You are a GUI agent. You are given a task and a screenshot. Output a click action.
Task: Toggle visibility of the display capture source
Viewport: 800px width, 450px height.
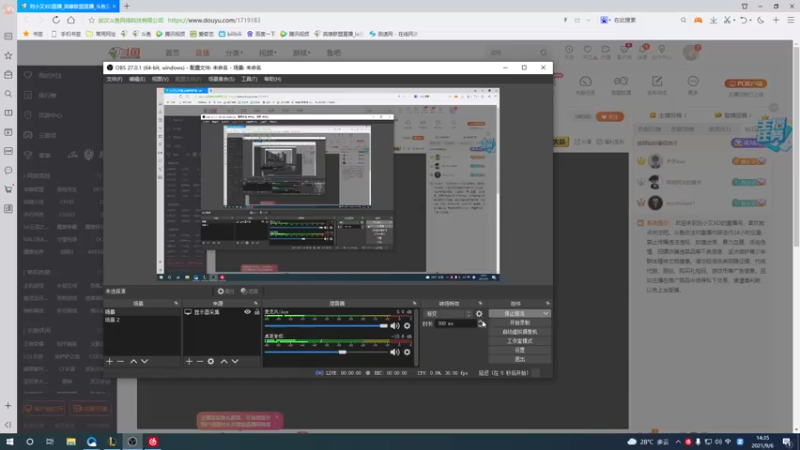[x=247, y=312]
